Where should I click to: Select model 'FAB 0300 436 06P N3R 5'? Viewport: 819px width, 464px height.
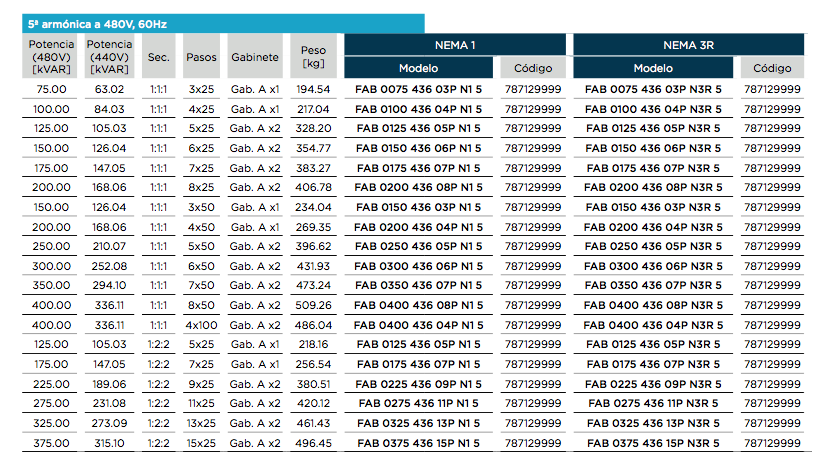pyautogui.click(x=653, y=266)
